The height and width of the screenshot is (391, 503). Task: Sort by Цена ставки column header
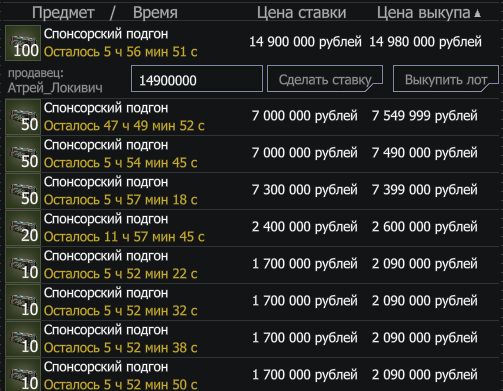point(301,13)
